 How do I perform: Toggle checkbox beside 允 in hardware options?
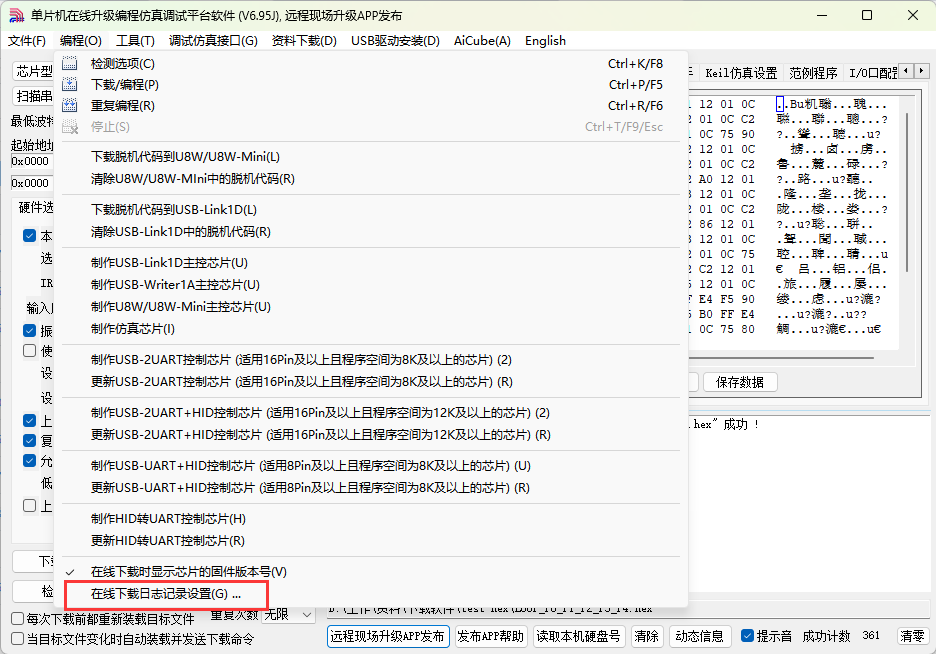pos(30,461)
